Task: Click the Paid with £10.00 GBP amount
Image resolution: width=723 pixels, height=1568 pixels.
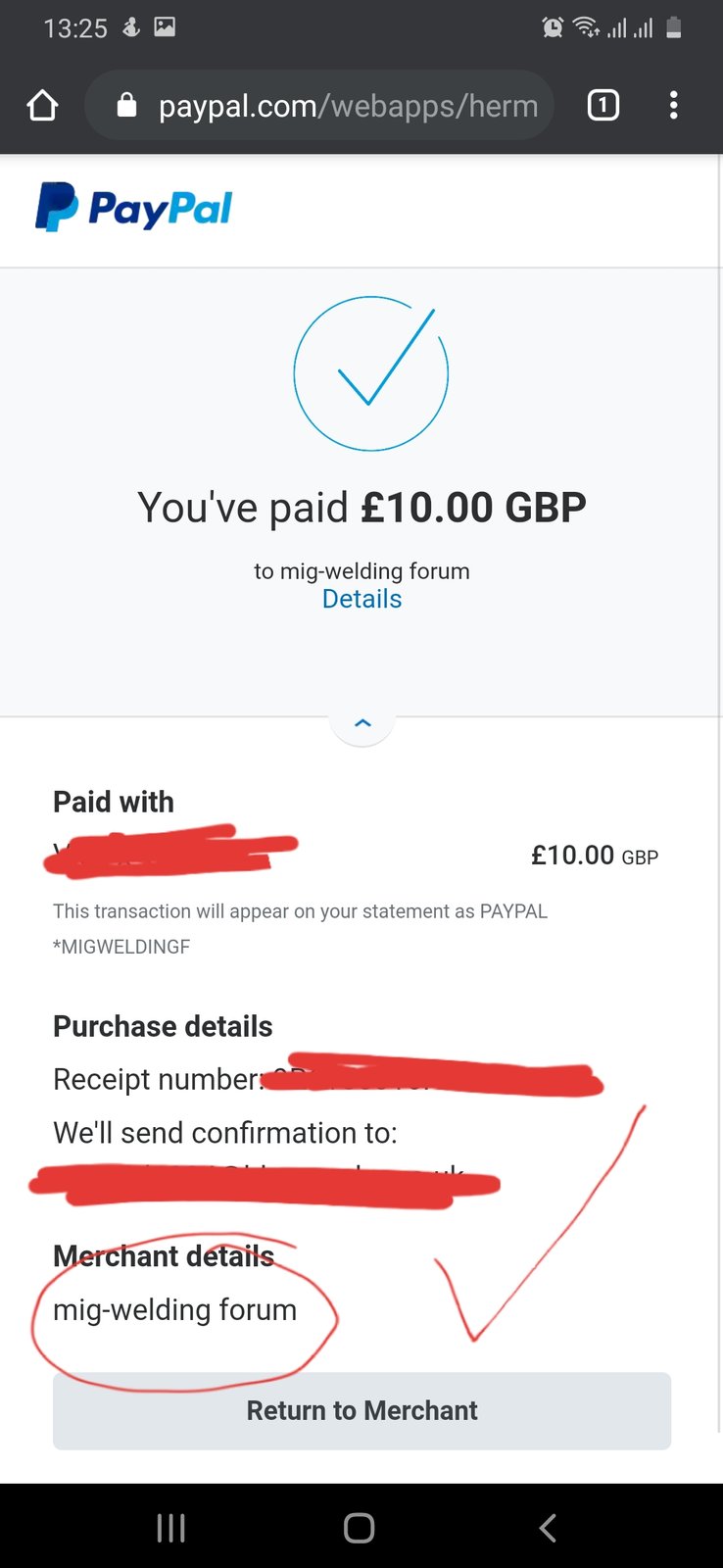Action: click(594, 856)
